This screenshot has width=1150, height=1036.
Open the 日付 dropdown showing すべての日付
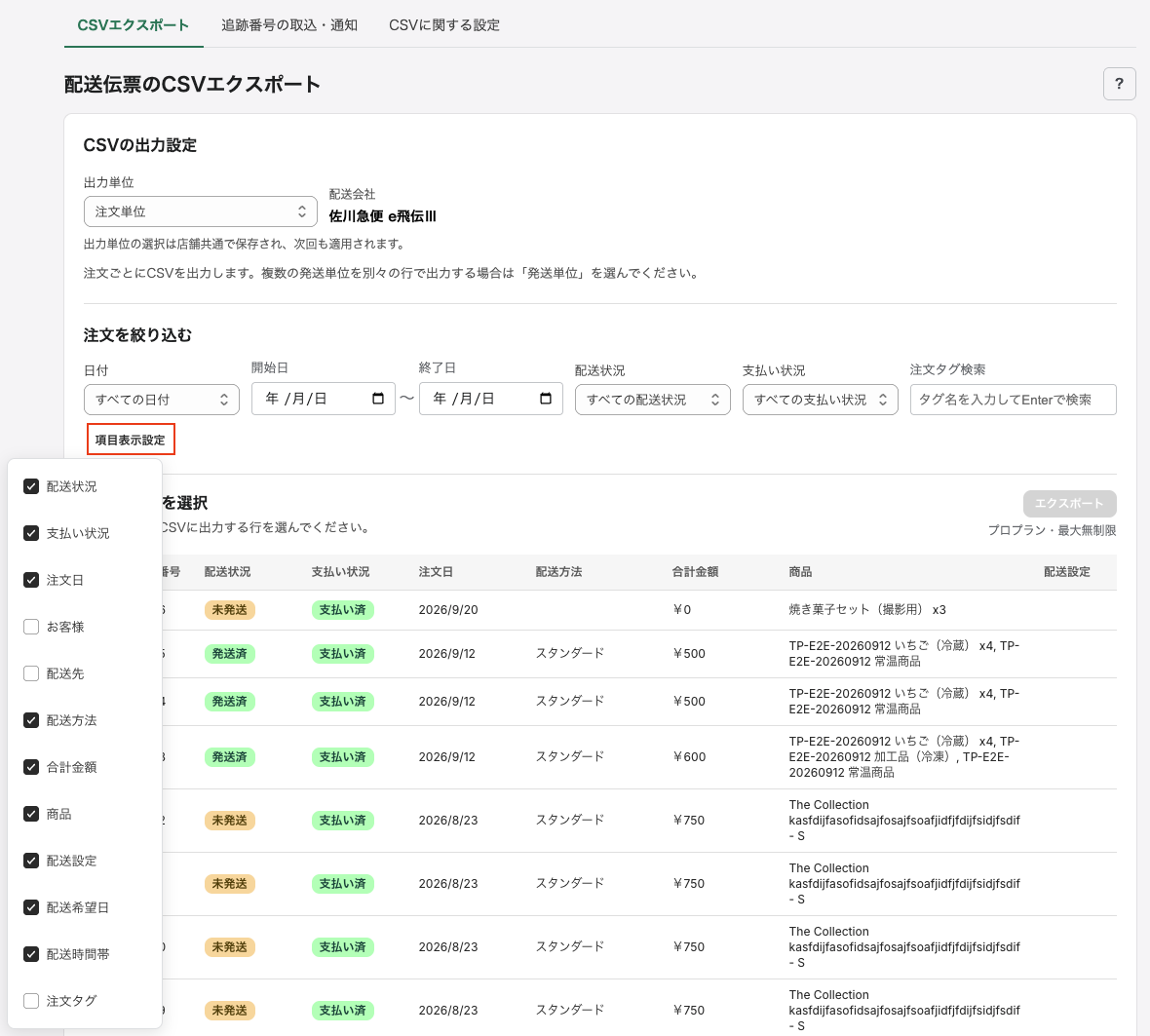coord(162,400)
